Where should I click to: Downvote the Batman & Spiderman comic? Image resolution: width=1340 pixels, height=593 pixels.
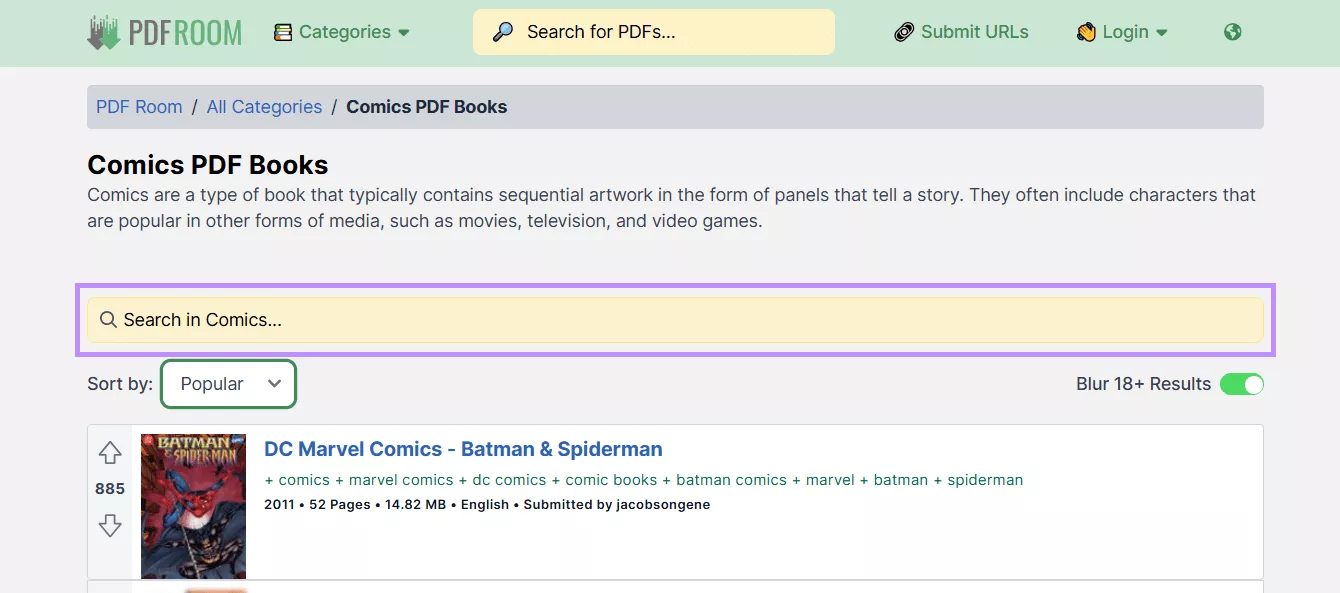click(x=110, y=525)
